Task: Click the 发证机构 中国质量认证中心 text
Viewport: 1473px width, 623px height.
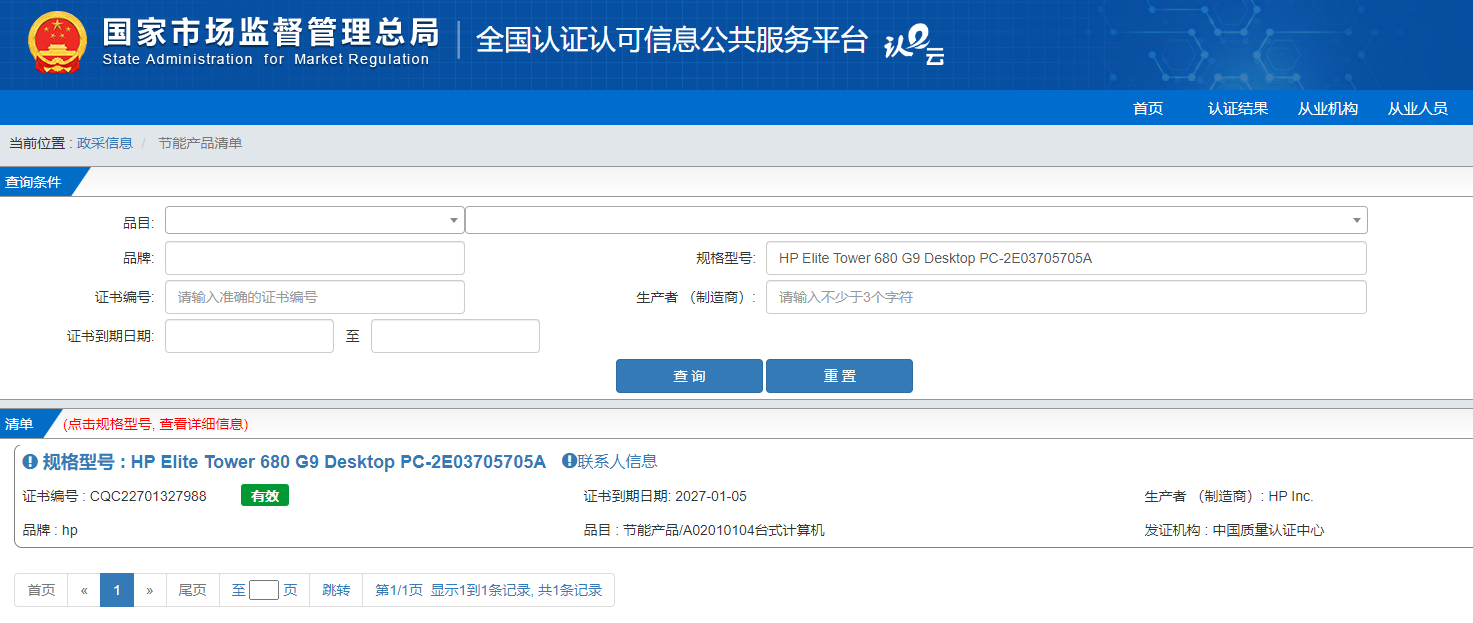Action: (x=1234, y=530)
